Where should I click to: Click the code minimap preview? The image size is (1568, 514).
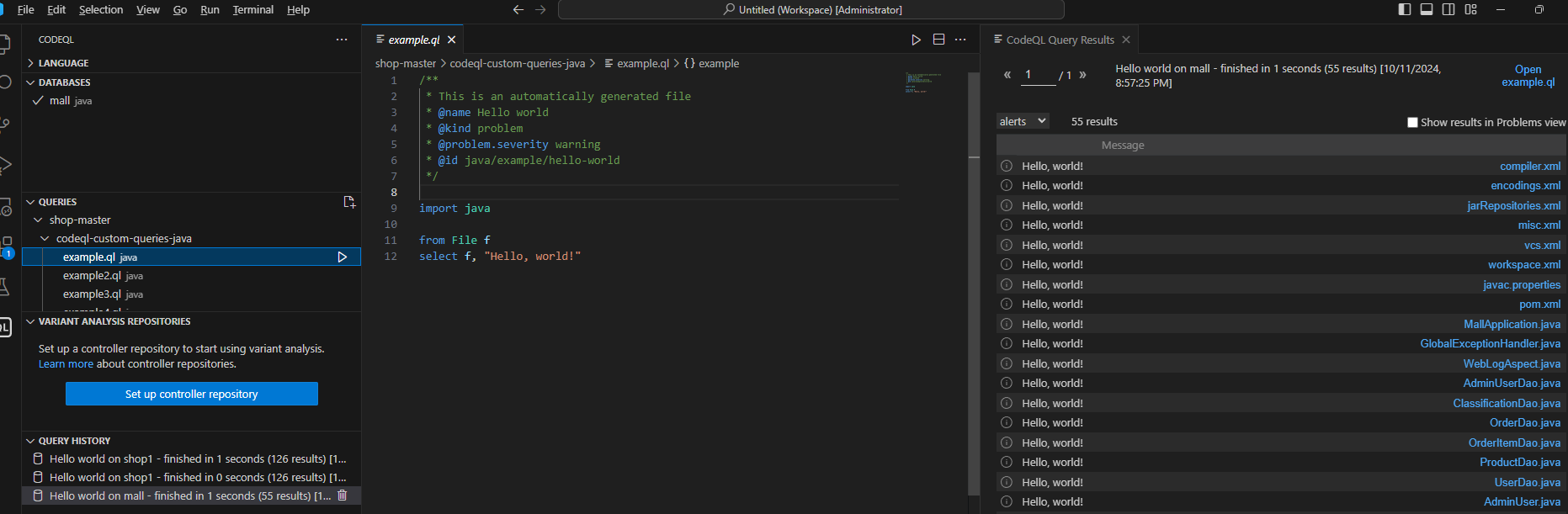click(923, 82)
